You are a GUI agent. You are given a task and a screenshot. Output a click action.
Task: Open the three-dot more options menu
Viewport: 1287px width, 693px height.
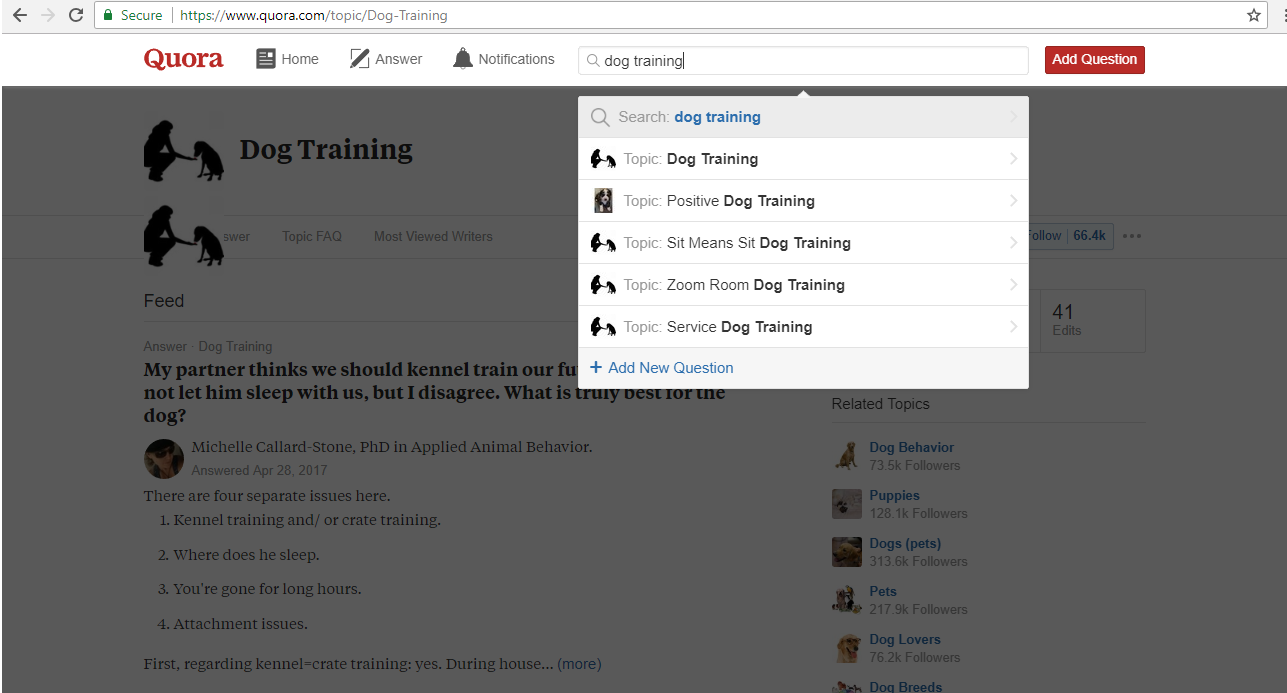tap(1131, 237)
